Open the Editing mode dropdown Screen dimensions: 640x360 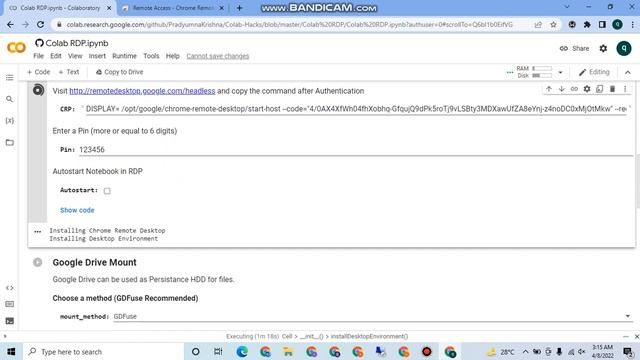[594, 72]
